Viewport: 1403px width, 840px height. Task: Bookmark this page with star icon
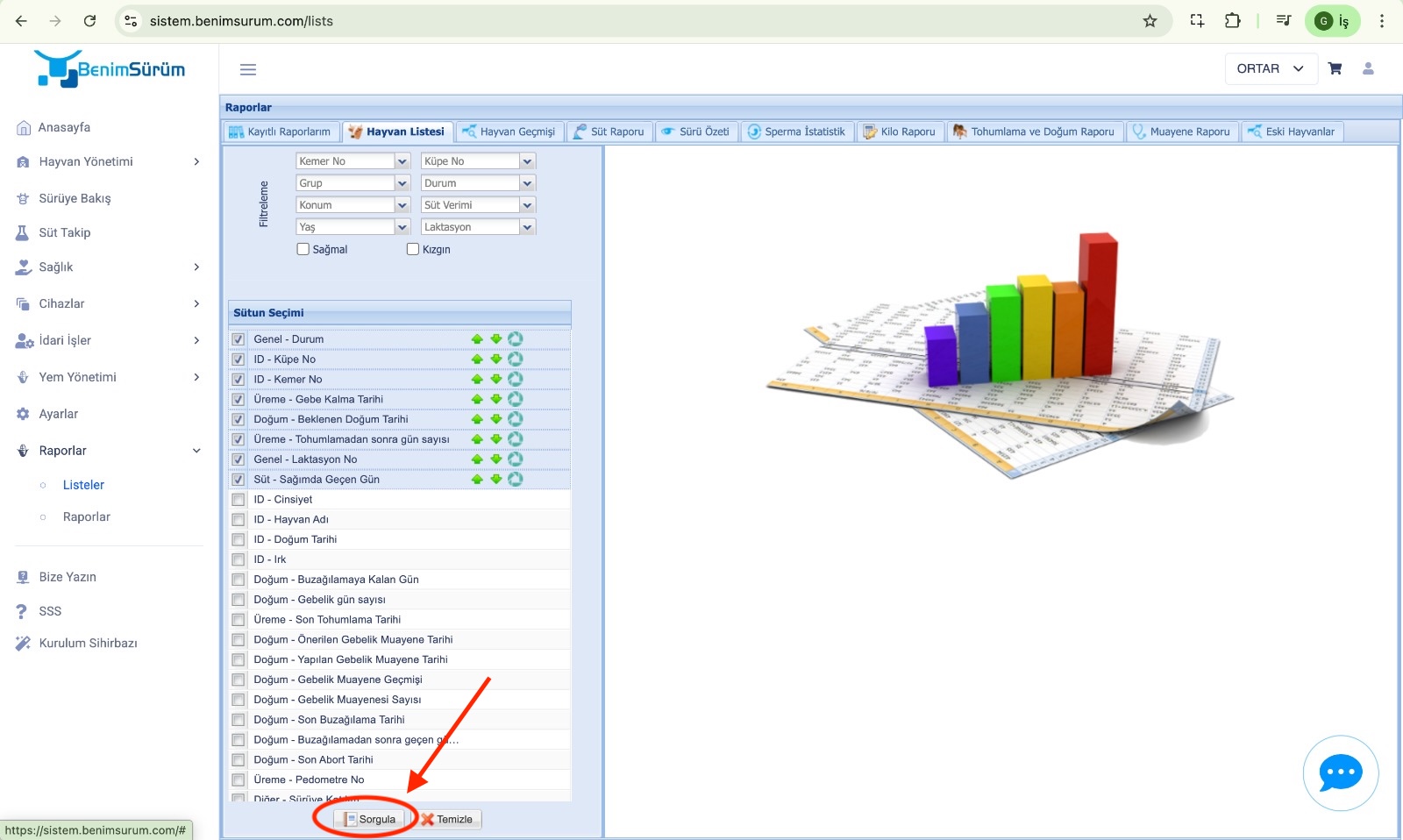[x=1150, y=21]
